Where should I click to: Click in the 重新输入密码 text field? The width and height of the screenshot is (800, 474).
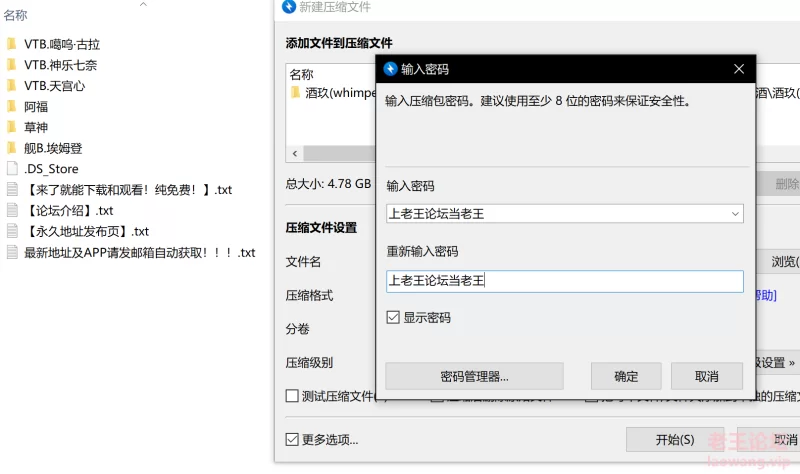click(565, 281)
